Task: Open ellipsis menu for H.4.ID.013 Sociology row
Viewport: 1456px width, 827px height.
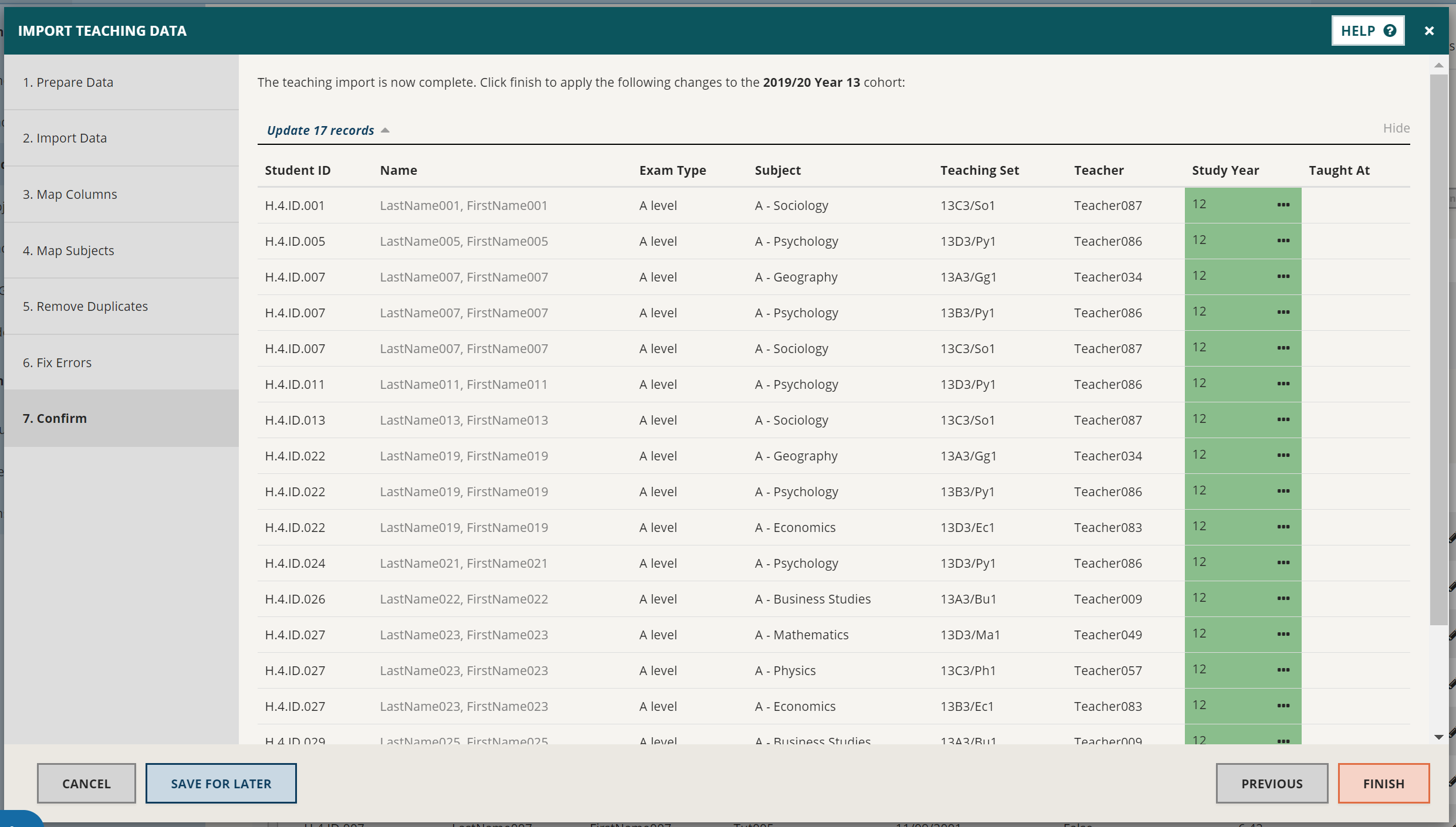Action: coord(1283,419)
